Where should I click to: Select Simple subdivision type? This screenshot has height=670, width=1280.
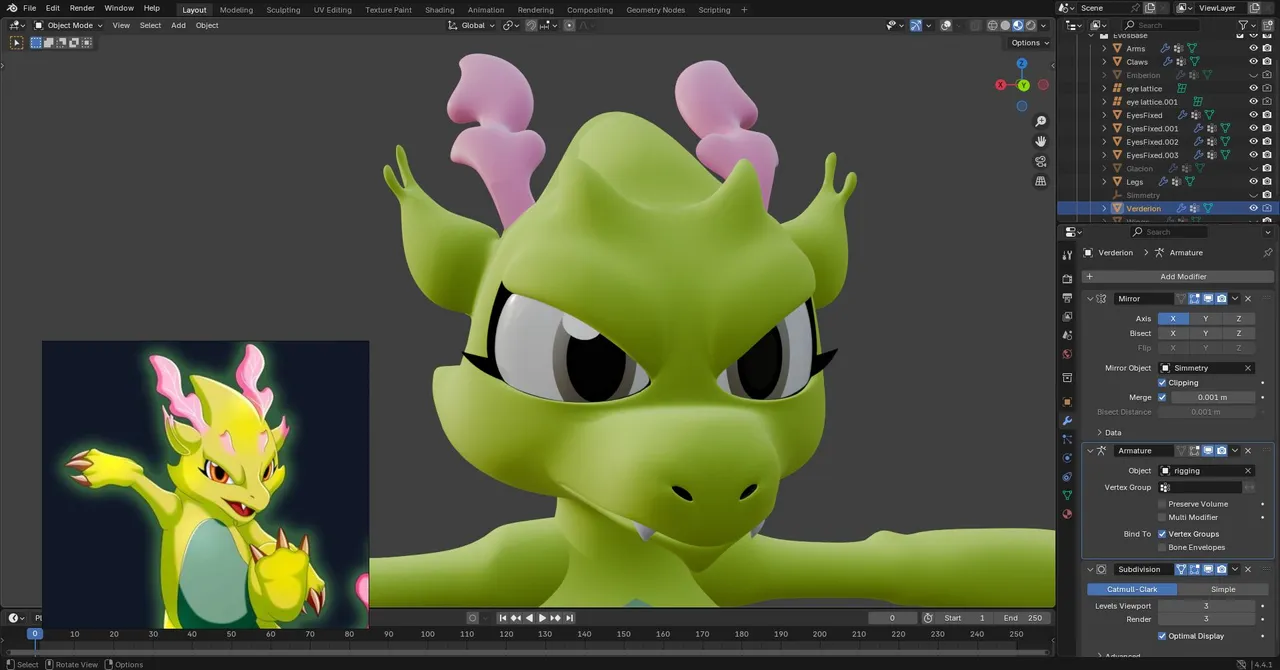click(1223, 589)
